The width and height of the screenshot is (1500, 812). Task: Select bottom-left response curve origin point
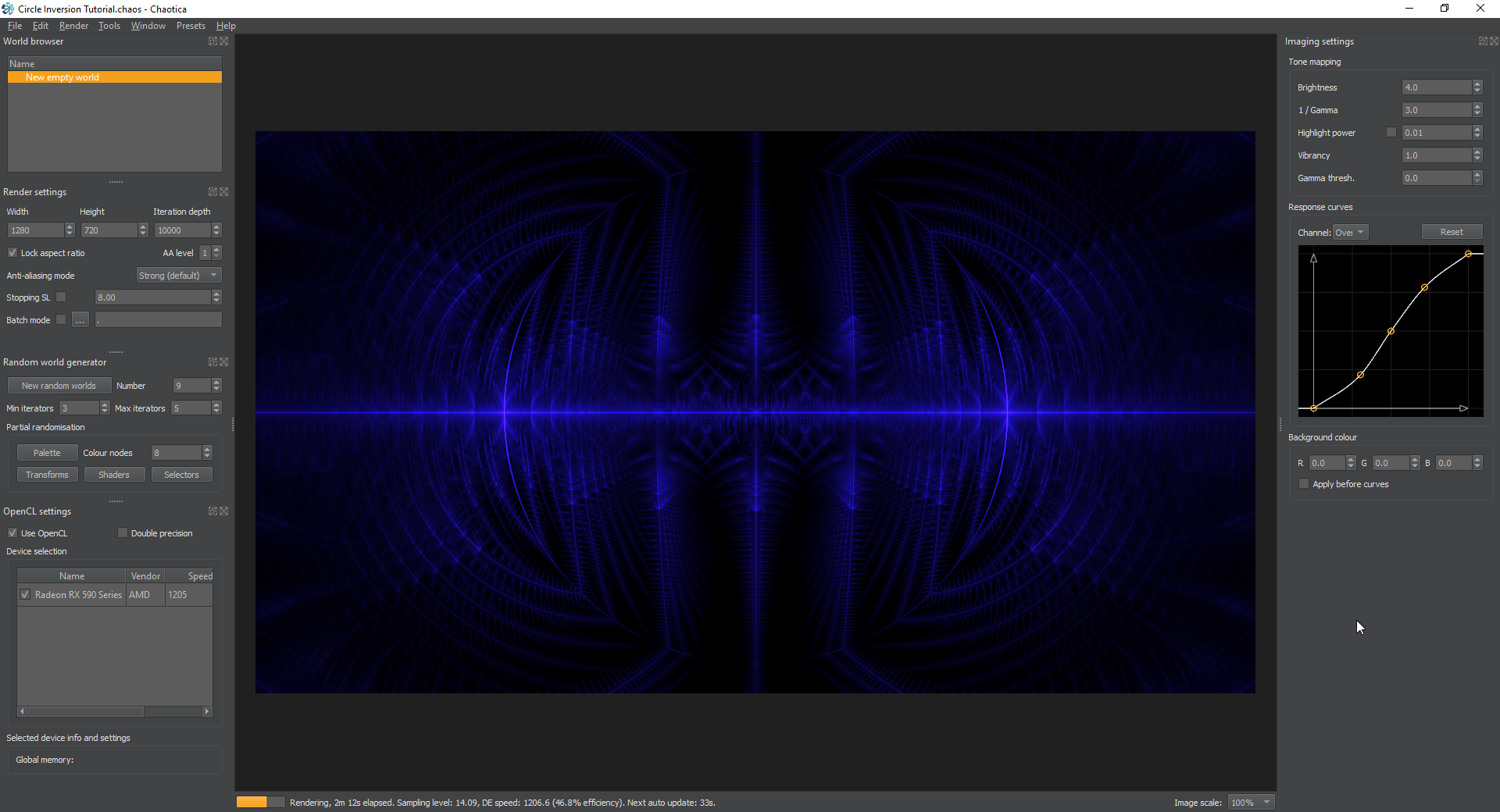(1313, 408)
